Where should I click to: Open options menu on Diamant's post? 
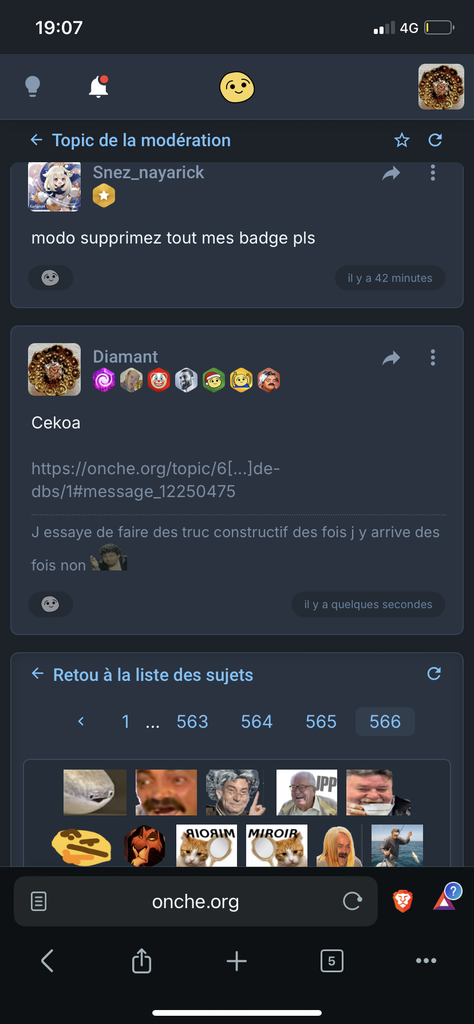[x=432, y=357]
